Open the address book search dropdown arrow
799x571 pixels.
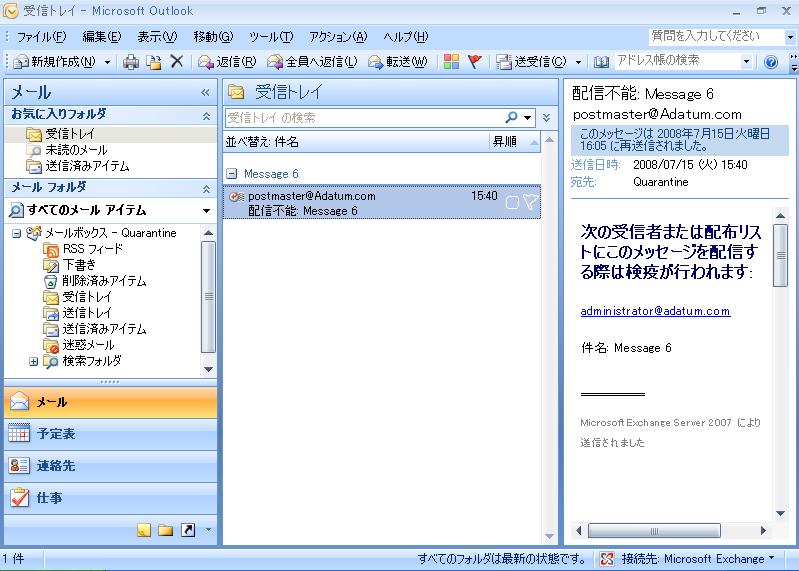(747, 62)
